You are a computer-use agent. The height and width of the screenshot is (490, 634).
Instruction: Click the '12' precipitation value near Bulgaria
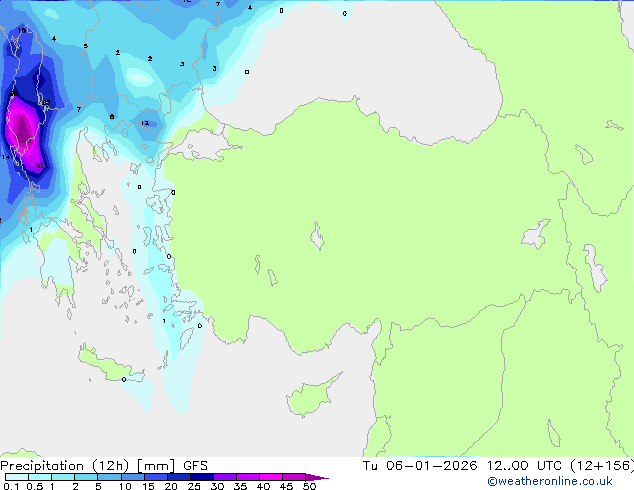[145, 123]
